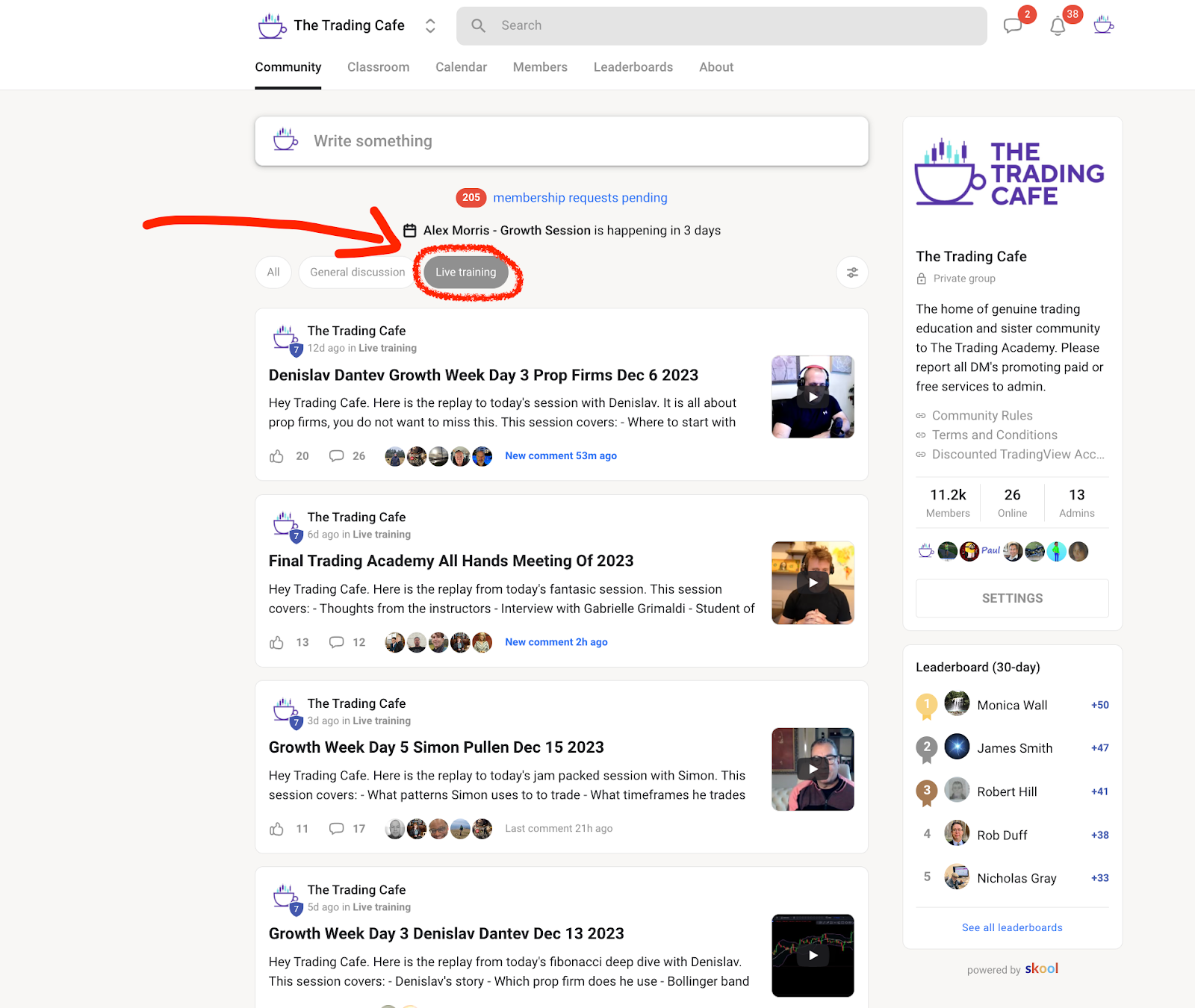Open James Smith's leaderboard profile
Image resolution: width=1195 pixels, height=1008 pixels.
[1014, 749]
